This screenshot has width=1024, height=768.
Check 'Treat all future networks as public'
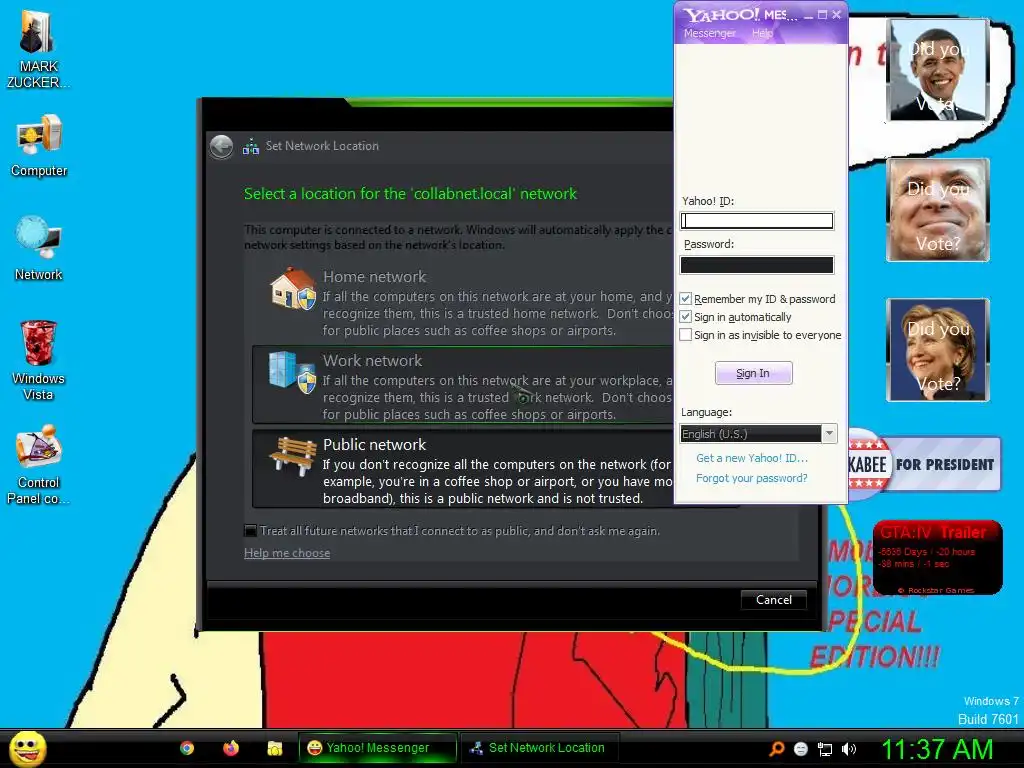point(250,530)
